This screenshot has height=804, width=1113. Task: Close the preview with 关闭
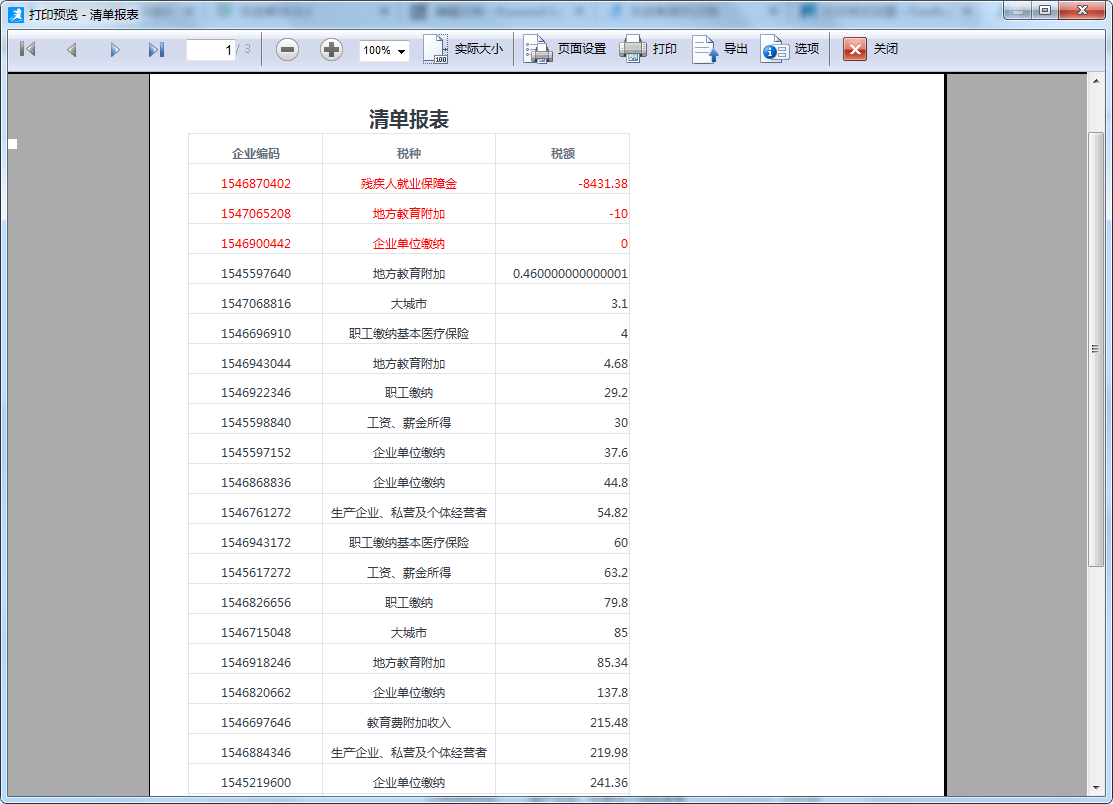[870, 49]
